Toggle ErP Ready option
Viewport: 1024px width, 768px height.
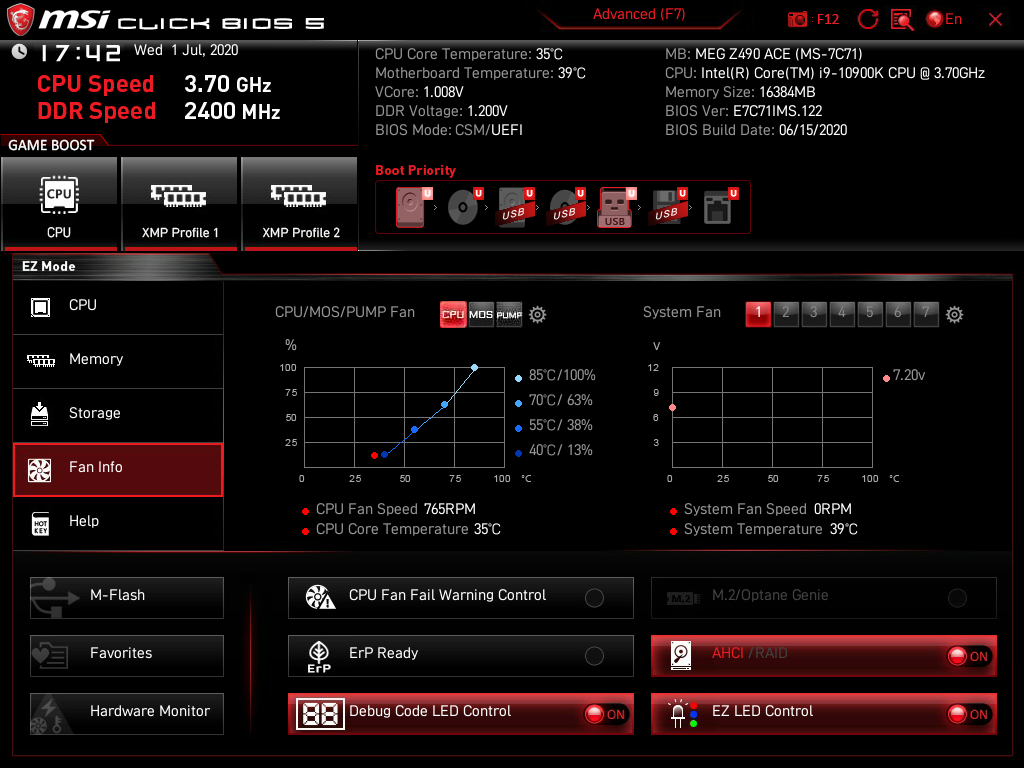coord(460,656)
